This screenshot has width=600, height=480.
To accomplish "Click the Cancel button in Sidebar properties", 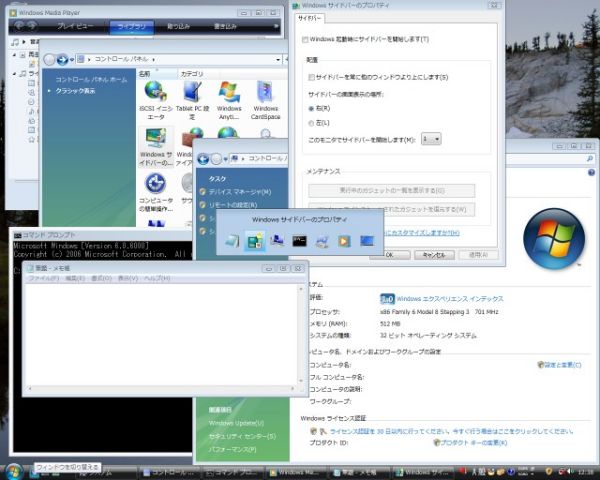I will click(x=430, y=255).
